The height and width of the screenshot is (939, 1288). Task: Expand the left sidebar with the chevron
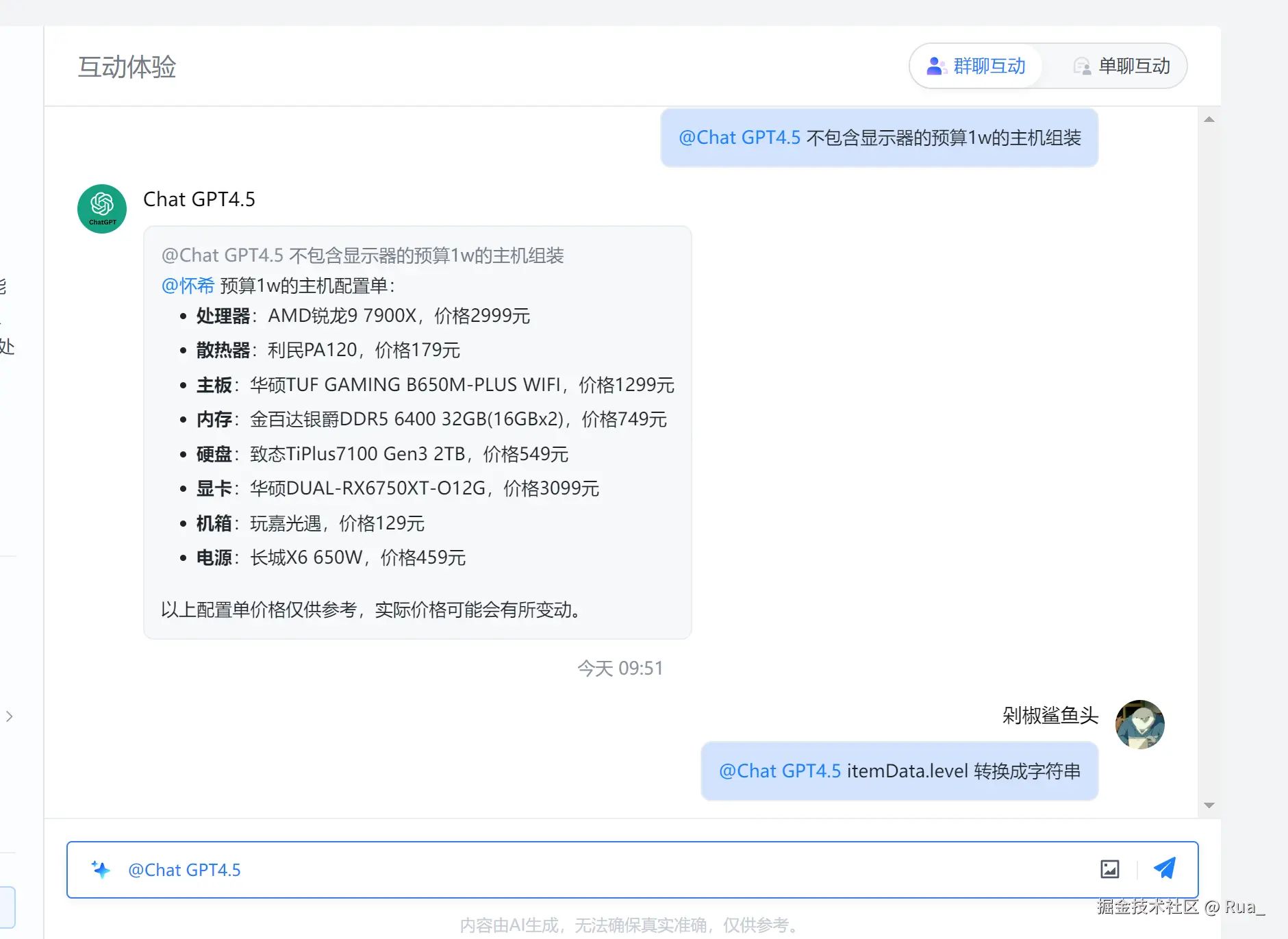[x=10, y=716]
